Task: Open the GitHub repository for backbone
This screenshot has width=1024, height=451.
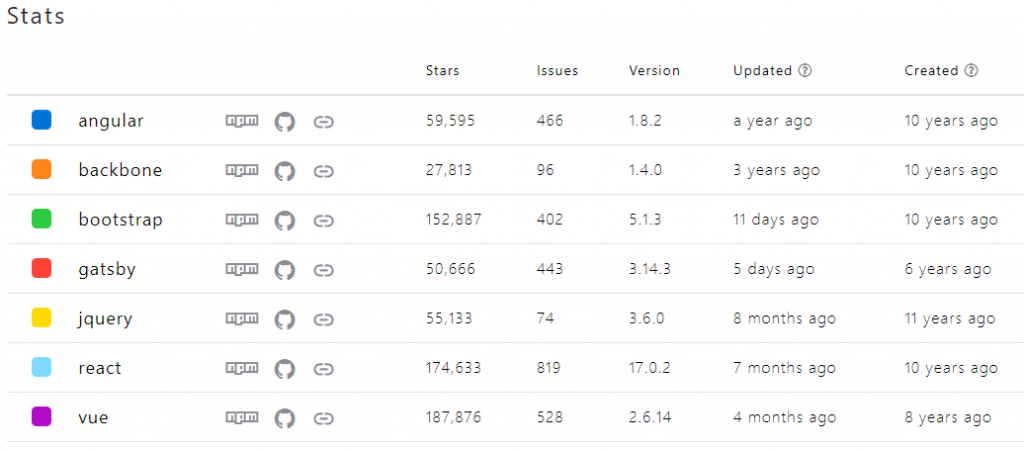Action: [x=285, y=171]
